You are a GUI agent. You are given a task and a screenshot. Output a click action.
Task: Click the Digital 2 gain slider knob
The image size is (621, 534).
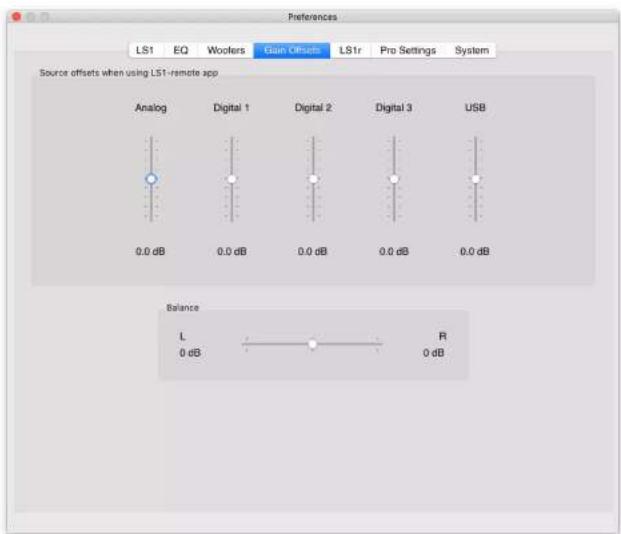point(313,179)
